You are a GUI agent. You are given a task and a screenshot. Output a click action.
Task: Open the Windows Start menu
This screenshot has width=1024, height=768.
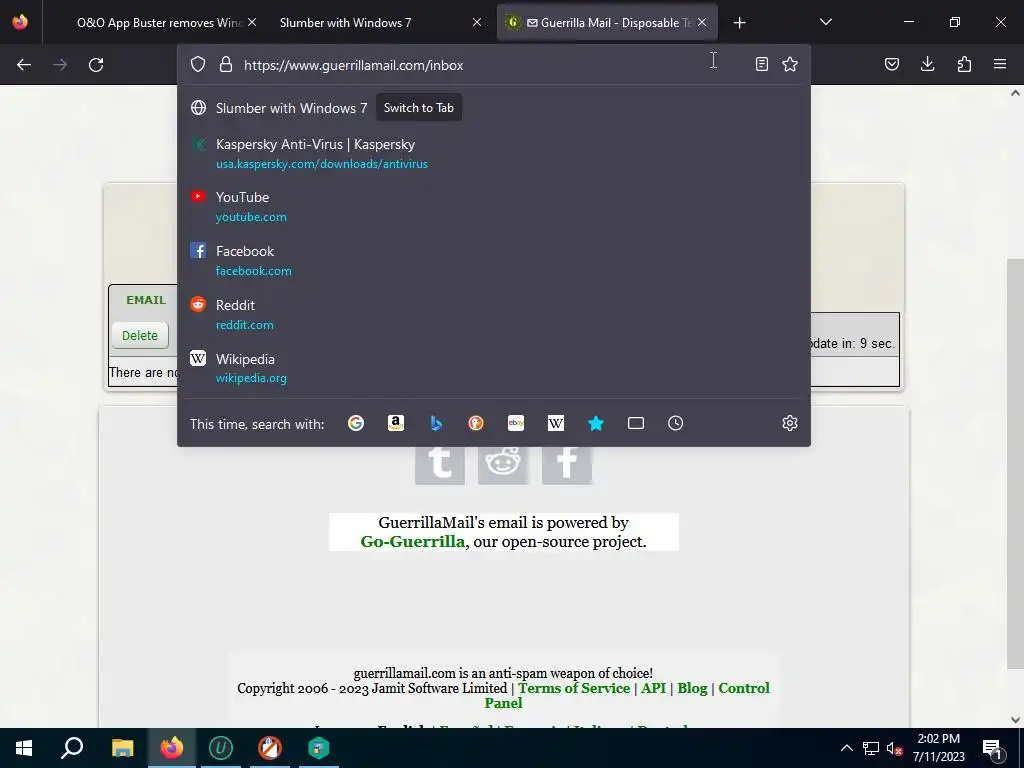24,748
